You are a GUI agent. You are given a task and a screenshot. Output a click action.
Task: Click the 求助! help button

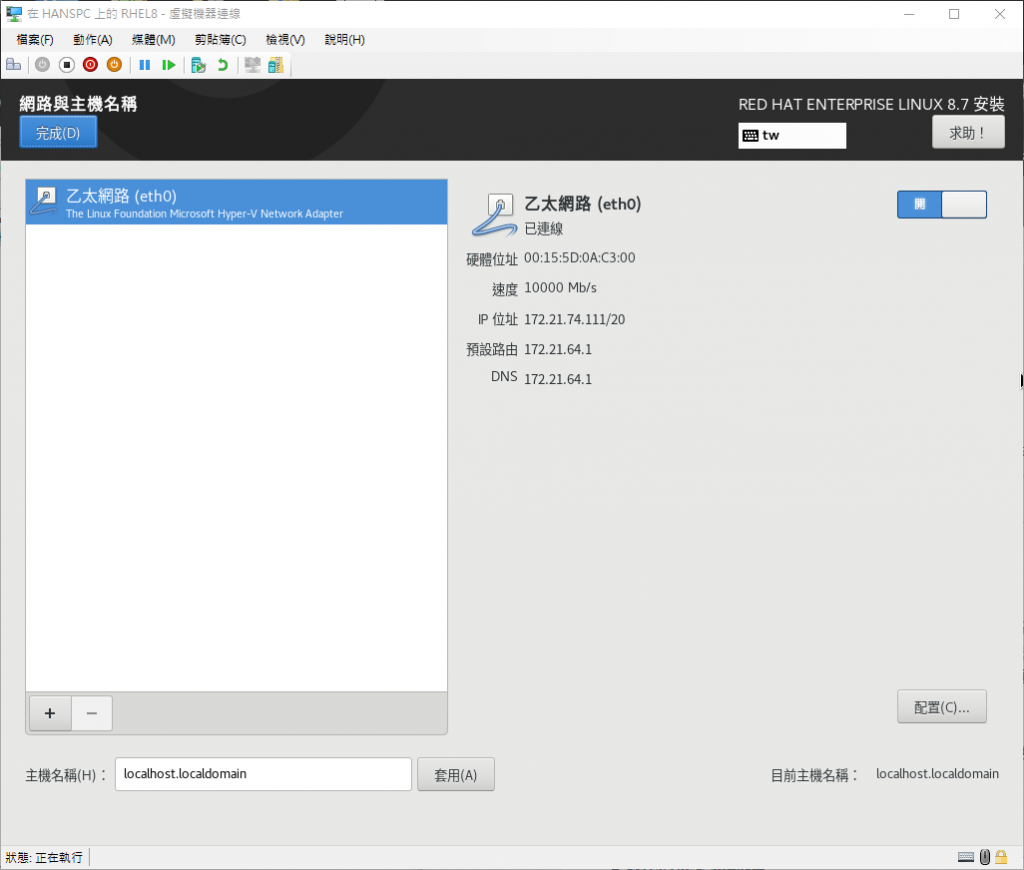tap(968, 133)
